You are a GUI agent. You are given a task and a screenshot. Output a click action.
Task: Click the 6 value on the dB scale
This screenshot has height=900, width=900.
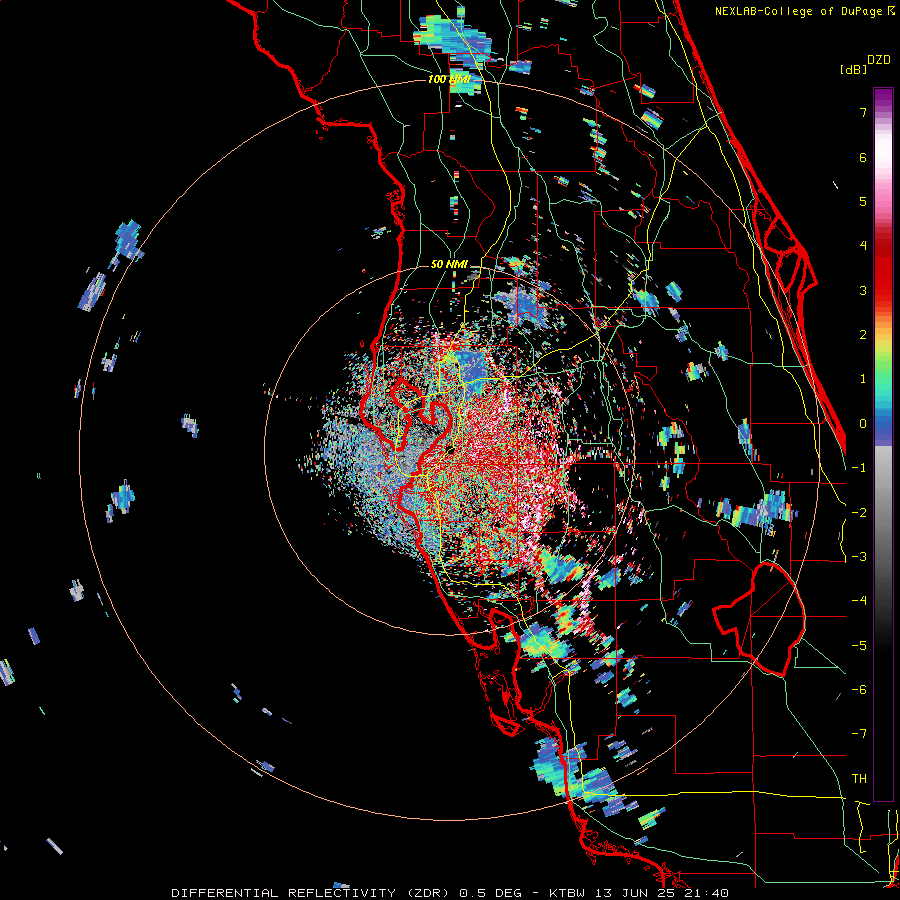pos(863,157)
